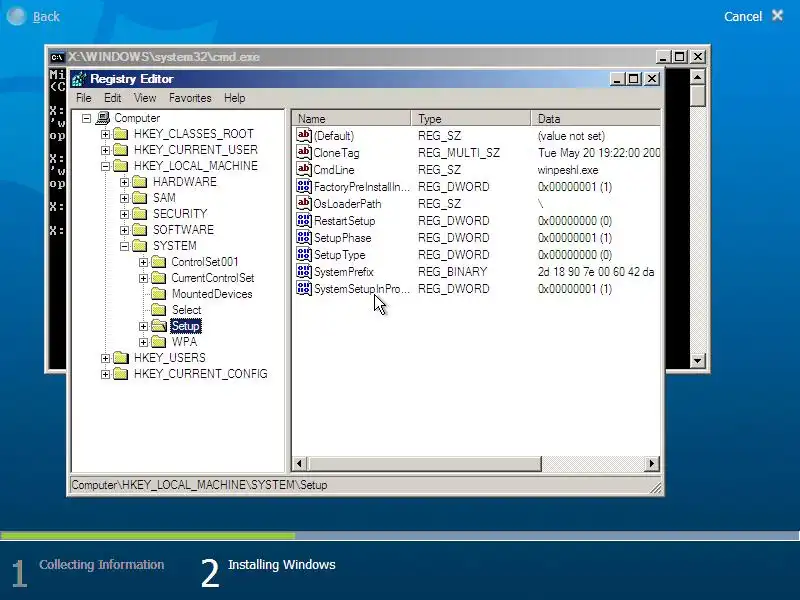Click the horizontal scrollbar thumb in values pane

[x=424, y=463]
